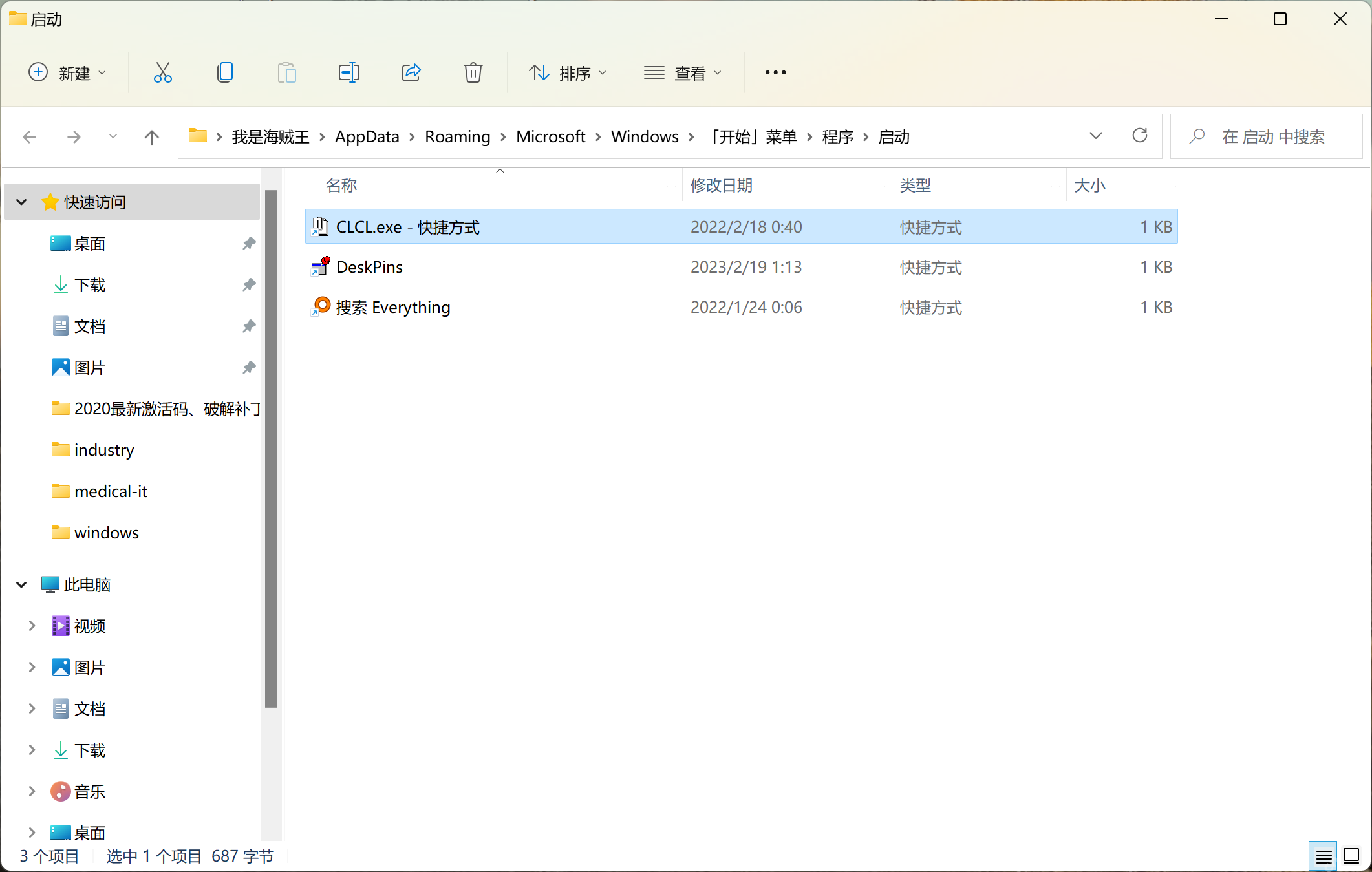Collapse the 此电脑 tree node
The image size is (1372, 872).
pos(21,585)
